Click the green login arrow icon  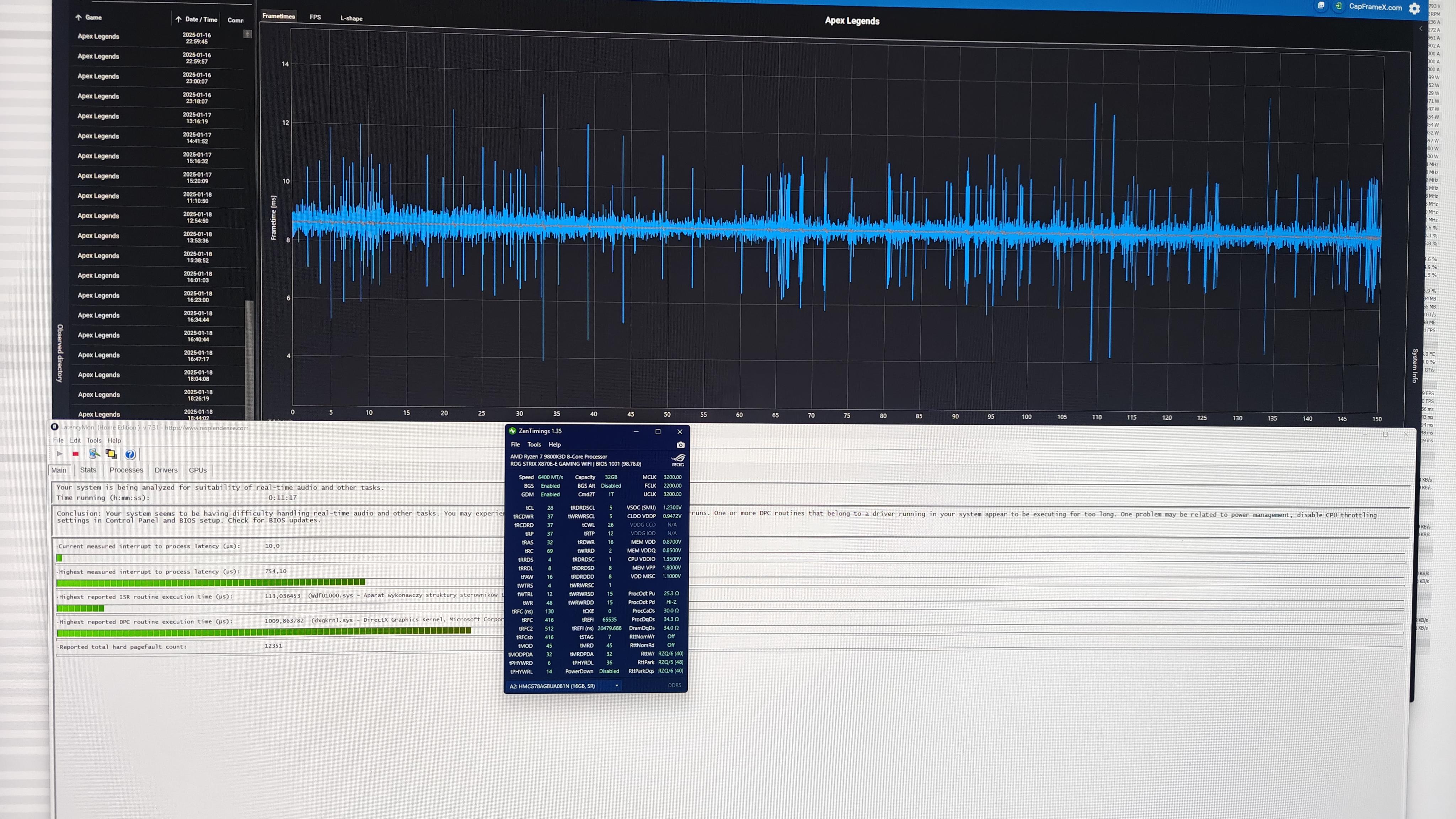pos(1338,6)
